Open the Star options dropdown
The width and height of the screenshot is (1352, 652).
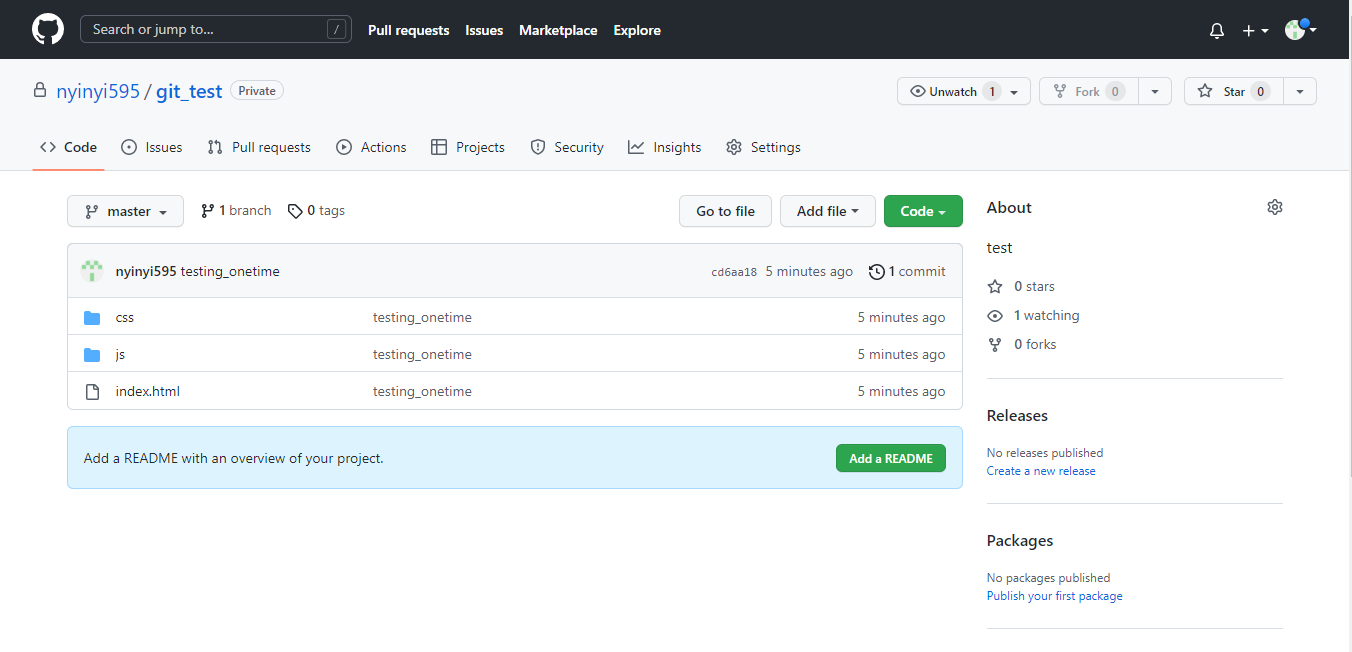pyautogui.click(x=1300, y=91)
